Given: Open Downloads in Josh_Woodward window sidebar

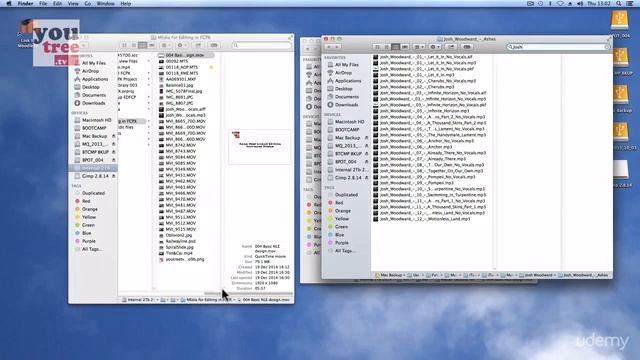Looking at the screenshot, I should click(347, 105).
